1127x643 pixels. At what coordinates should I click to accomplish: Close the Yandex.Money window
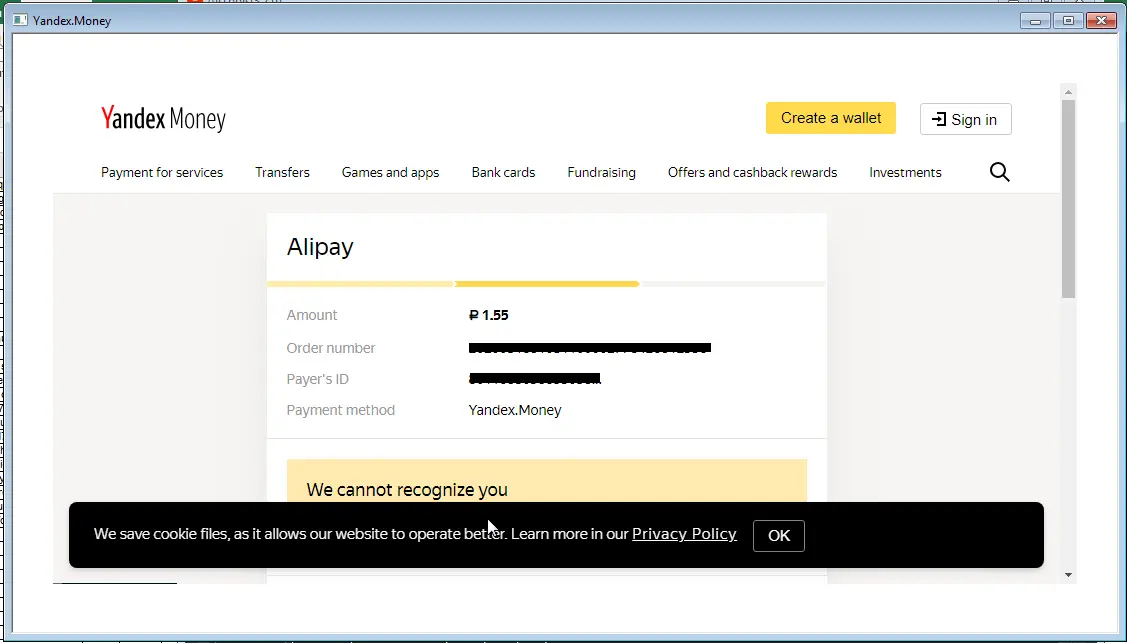pyautogui.click(x=1101, y=21)
